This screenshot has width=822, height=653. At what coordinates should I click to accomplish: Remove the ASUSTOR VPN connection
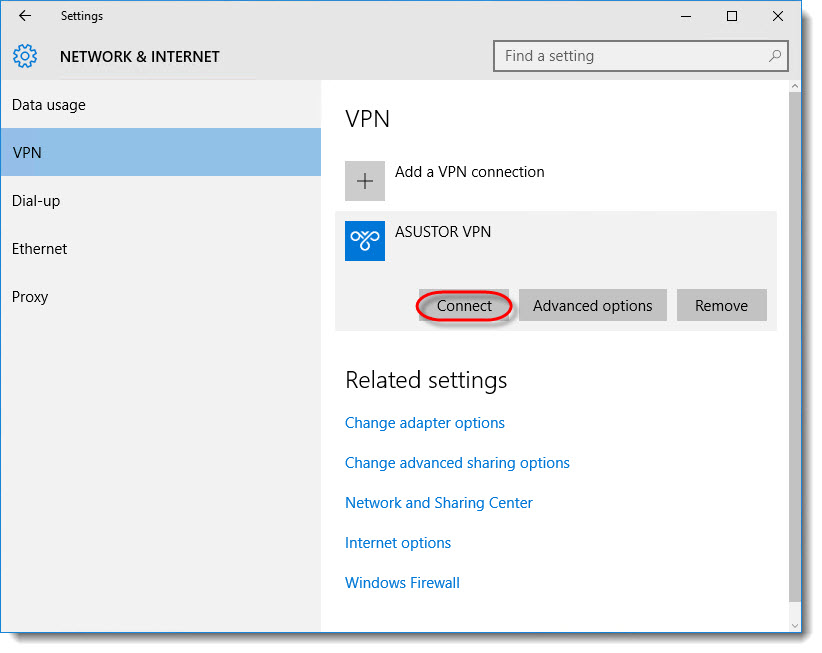(x=721, y=306)
